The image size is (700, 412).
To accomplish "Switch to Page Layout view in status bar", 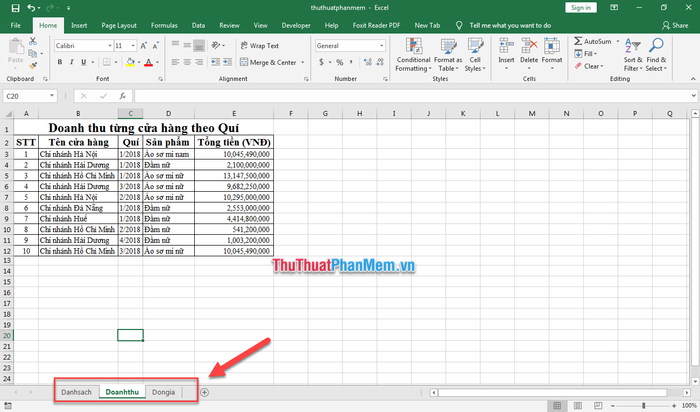I will click(x=578, y=405).
